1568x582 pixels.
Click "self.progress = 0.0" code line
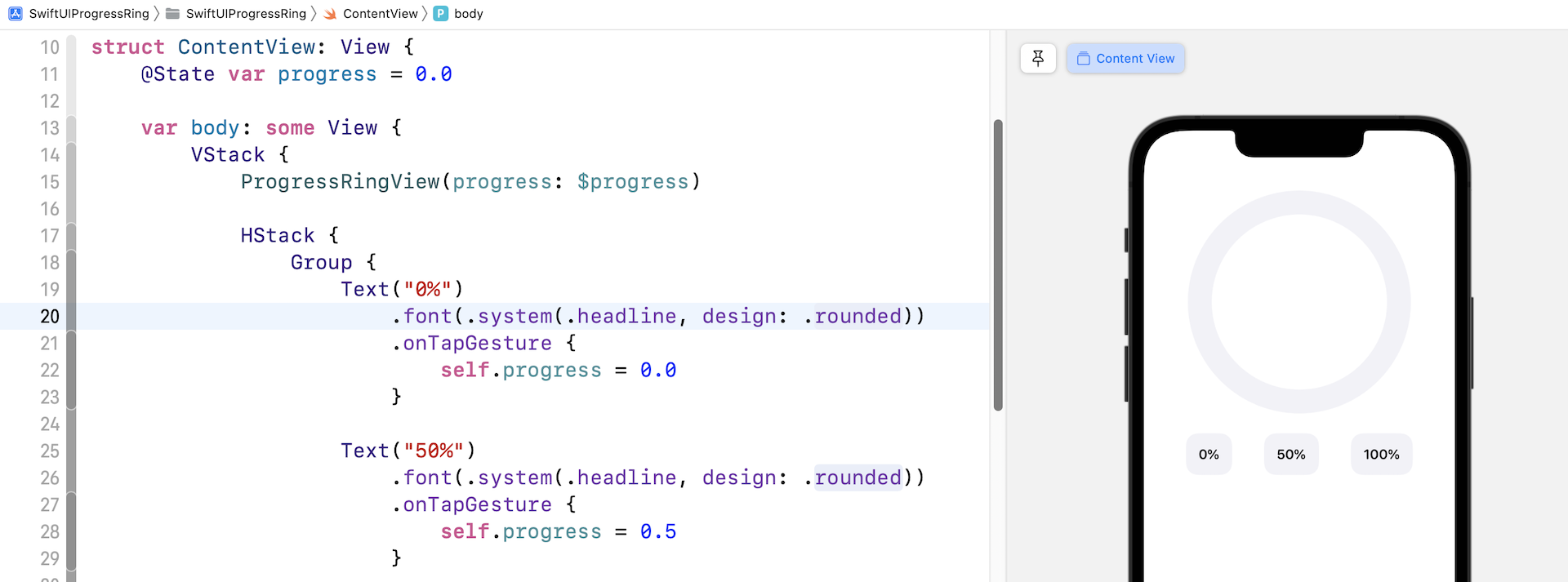(559, 371)
